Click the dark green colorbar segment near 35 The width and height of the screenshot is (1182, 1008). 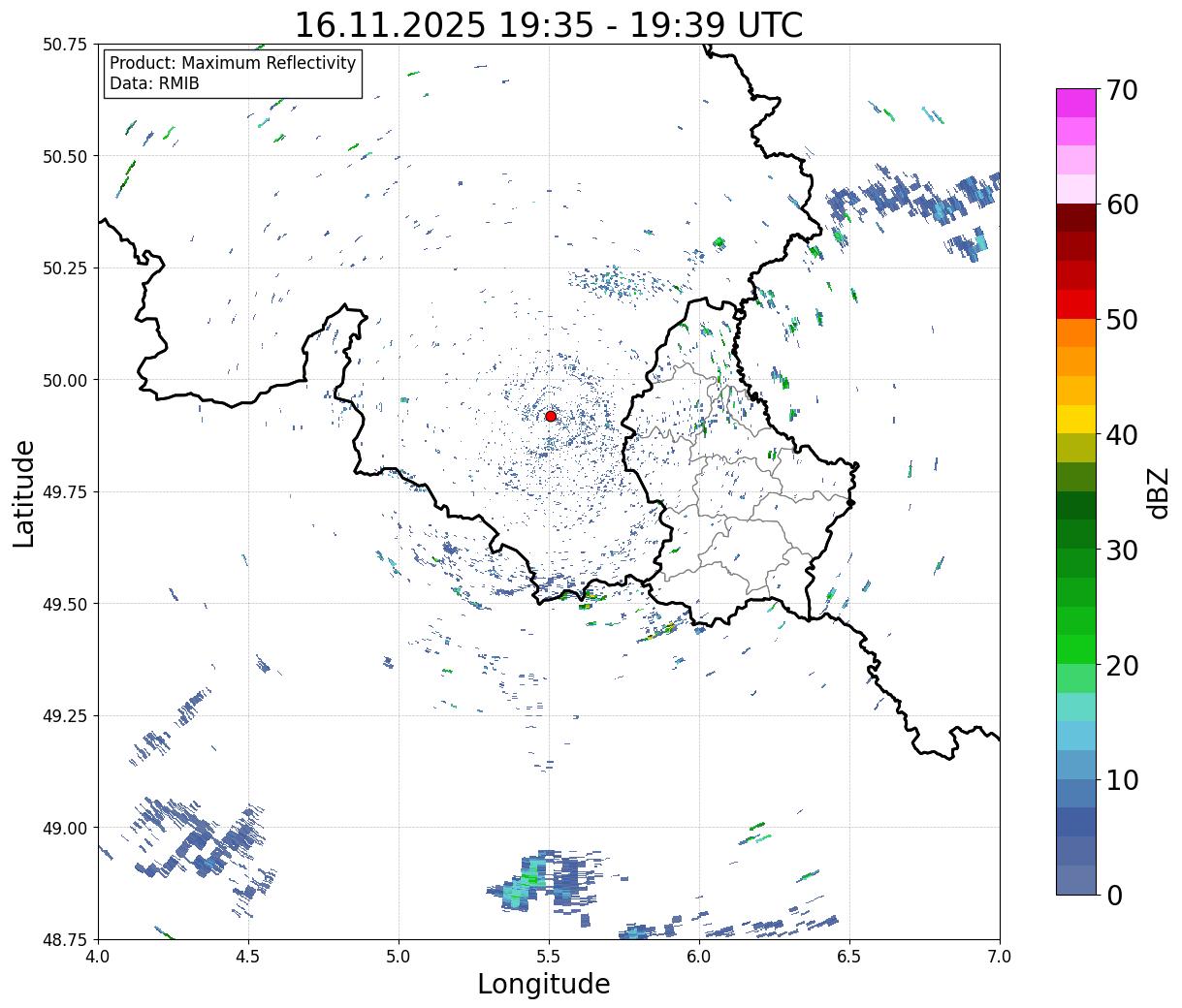click(1076, 505)
